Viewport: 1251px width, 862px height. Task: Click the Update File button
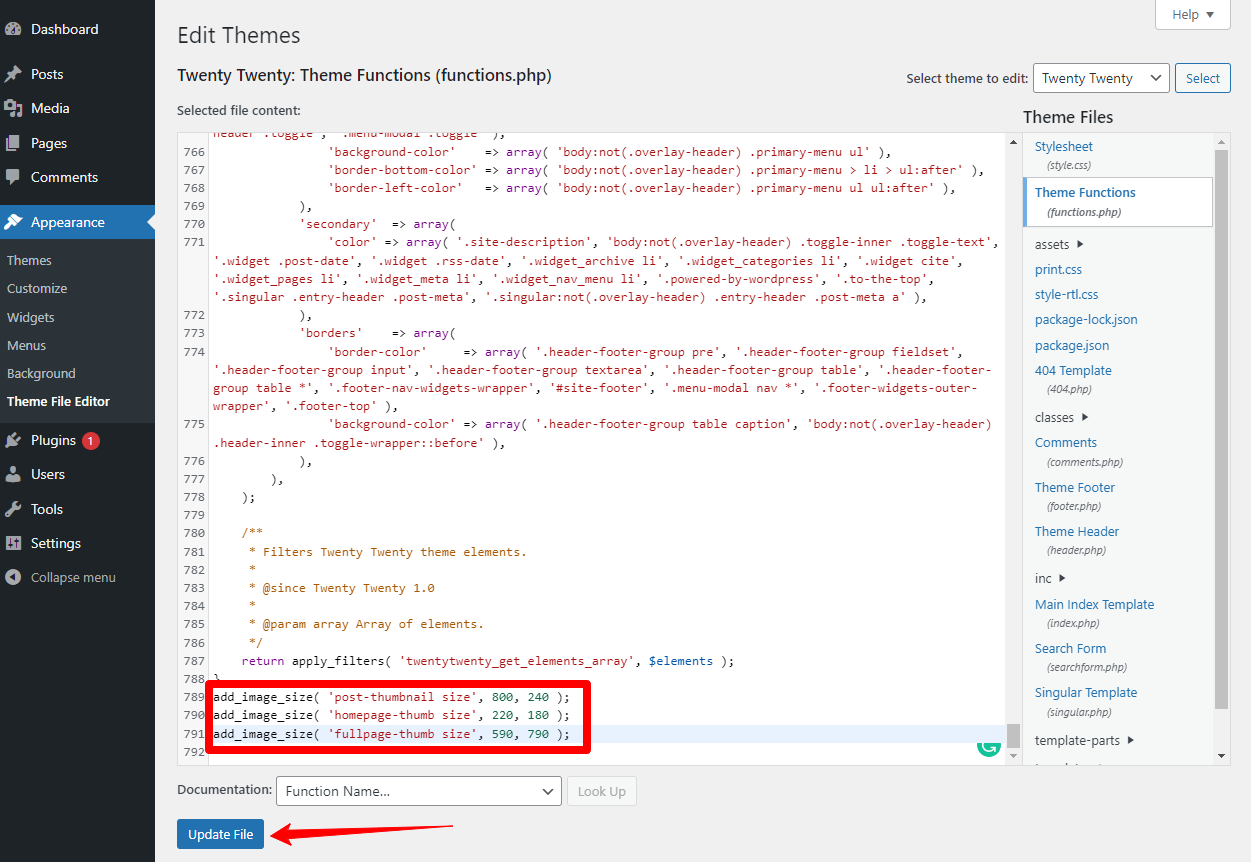(x=220, y=833)
